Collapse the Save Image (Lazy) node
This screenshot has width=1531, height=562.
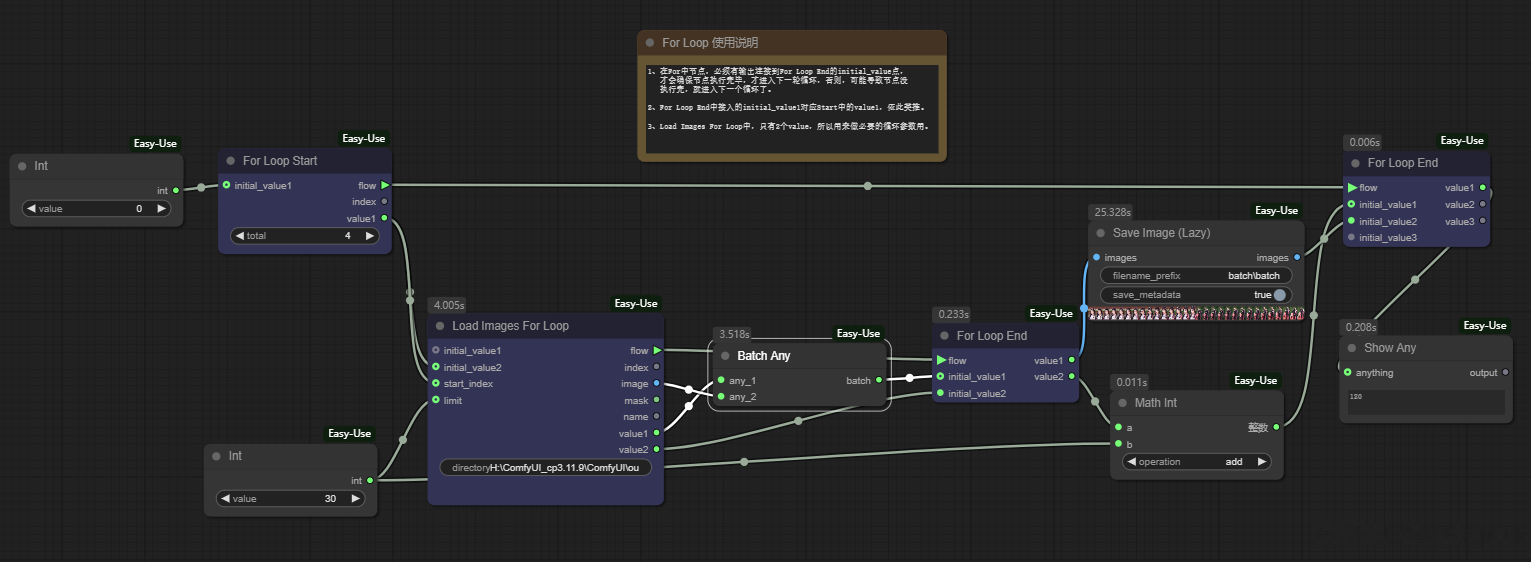(1100, 233)
